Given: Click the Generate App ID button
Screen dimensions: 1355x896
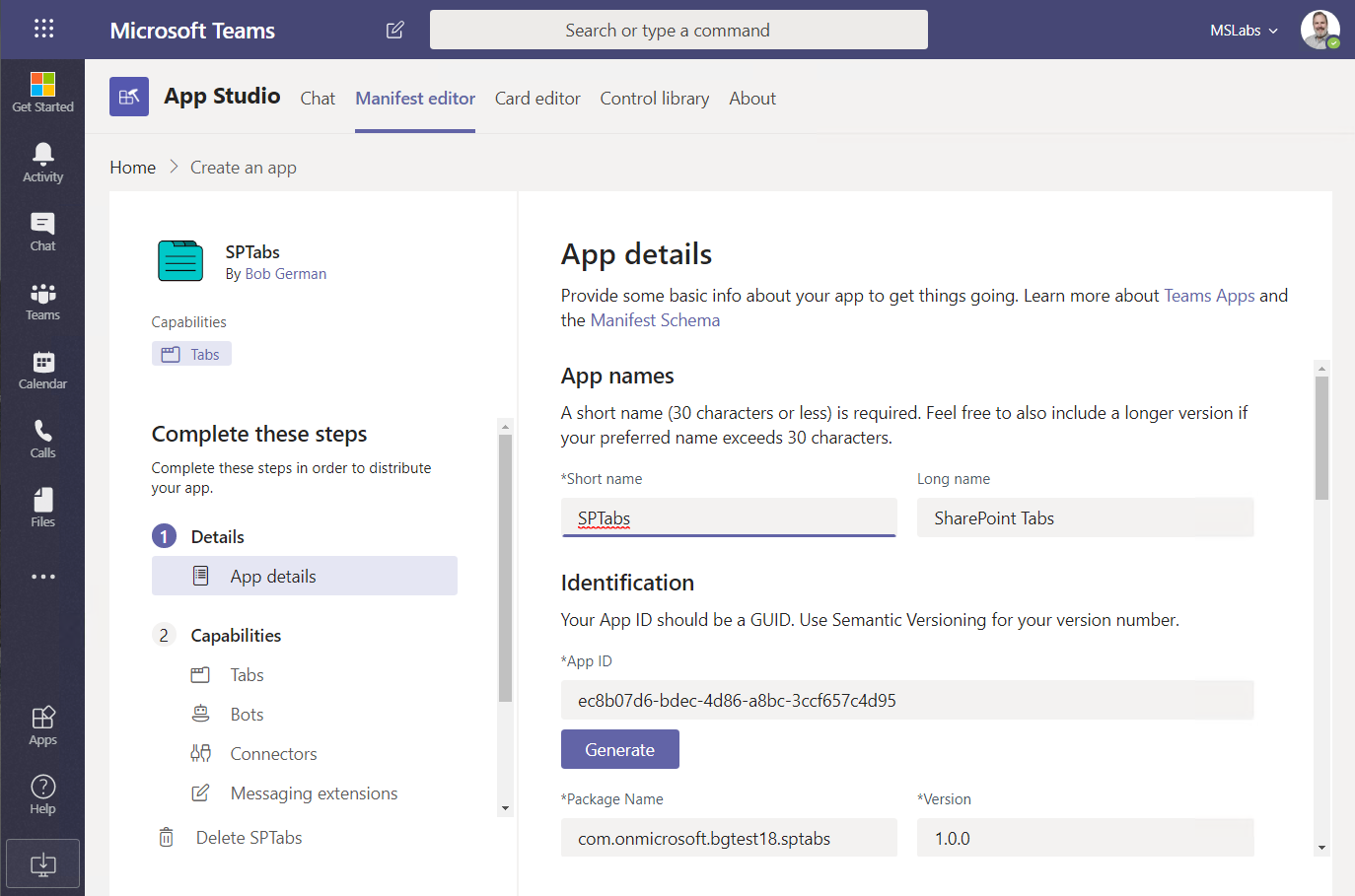Looking at the screenshot, I should tap(619, 749).
